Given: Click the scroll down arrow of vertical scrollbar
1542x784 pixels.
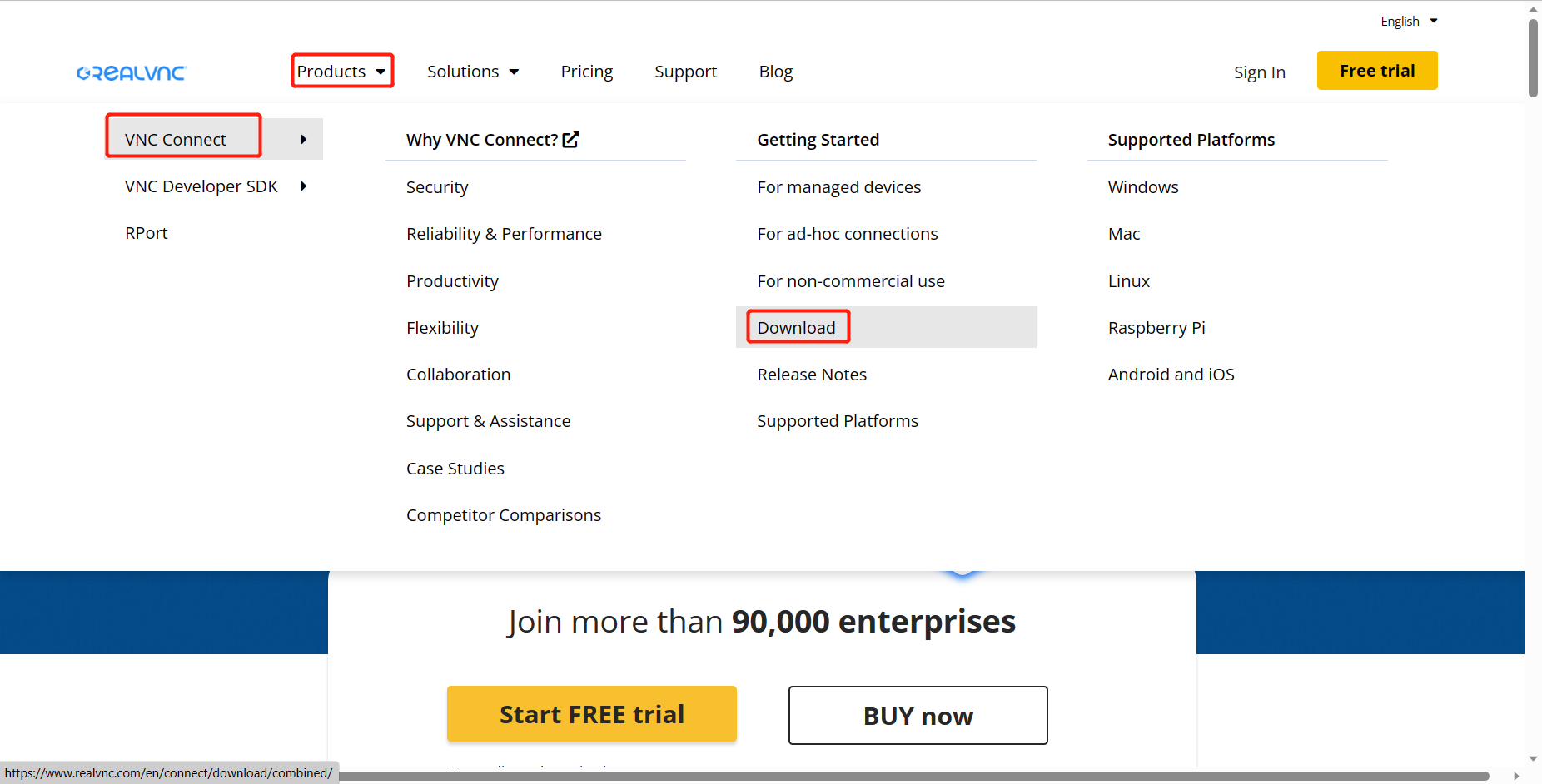Looking at the screenshot, I should coord(1533,759).
